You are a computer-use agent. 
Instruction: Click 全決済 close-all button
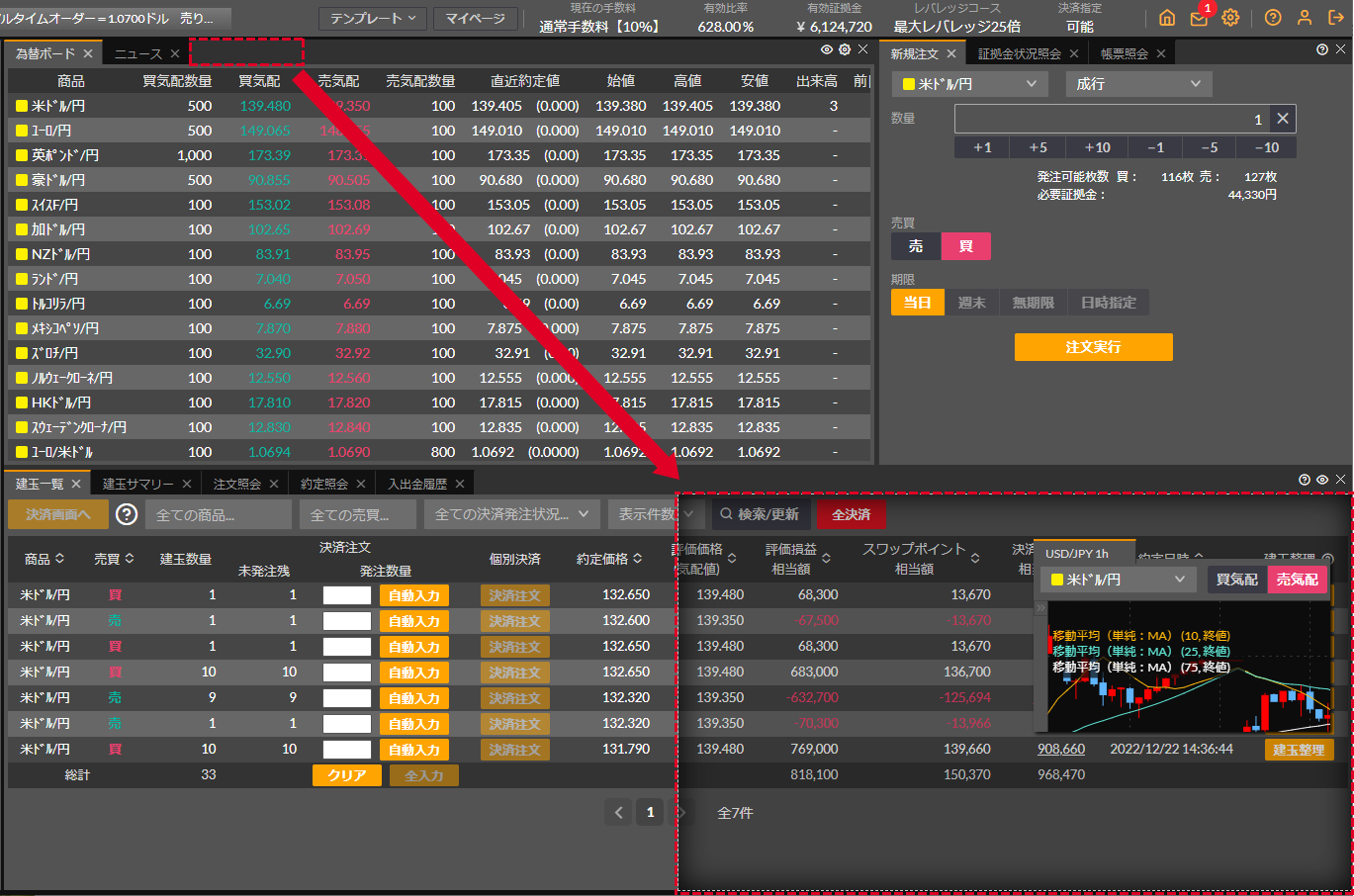click(x=851, y=514)
